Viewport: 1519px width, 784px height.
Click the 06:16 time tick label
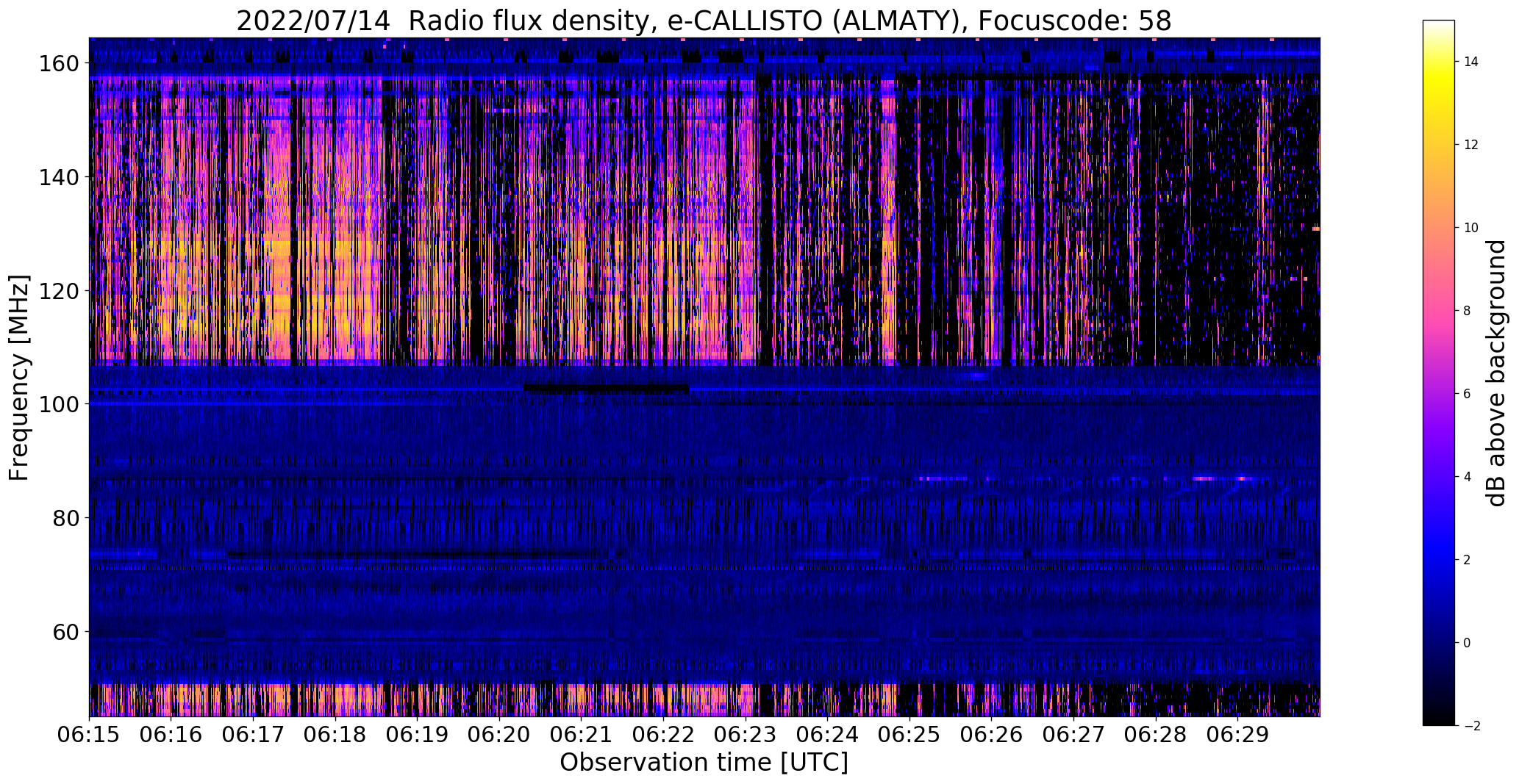tap(171, 735)
